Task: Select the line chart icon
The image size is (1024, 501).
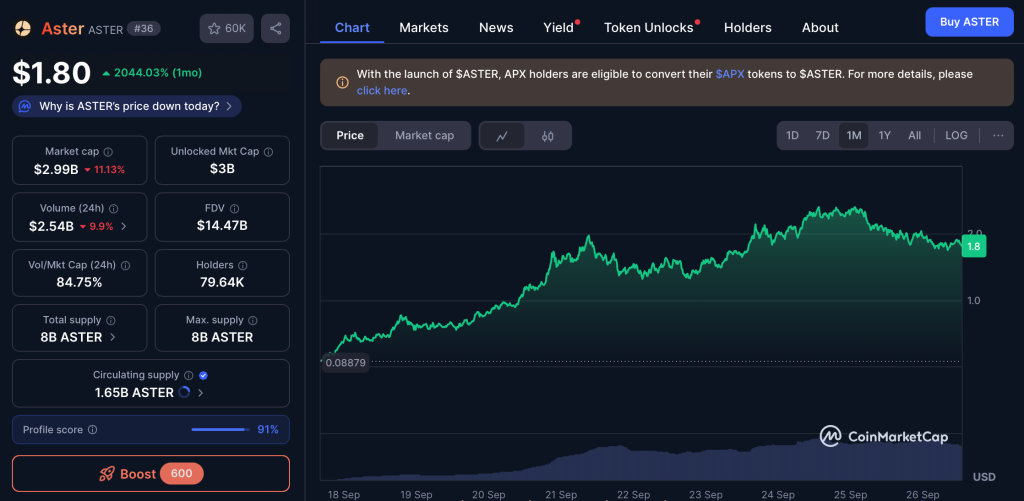Action: coord(502,136)
